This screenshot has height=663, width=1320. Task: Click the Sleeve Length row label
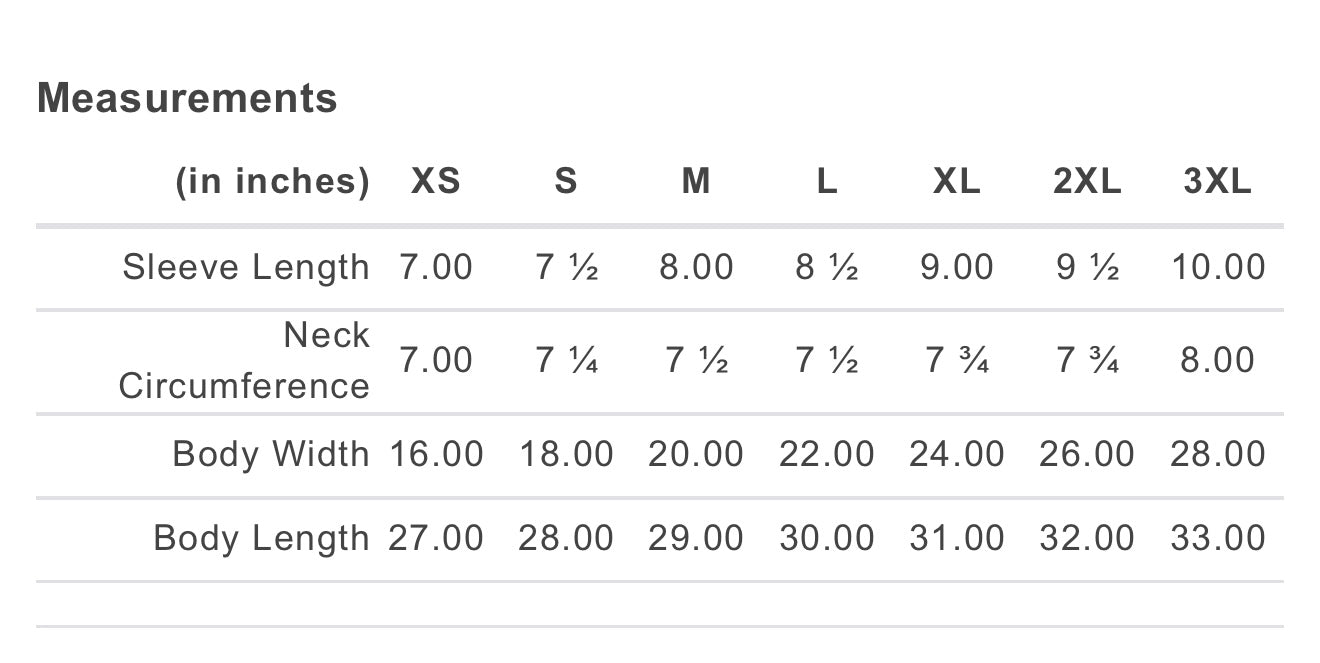coord(246,267)
